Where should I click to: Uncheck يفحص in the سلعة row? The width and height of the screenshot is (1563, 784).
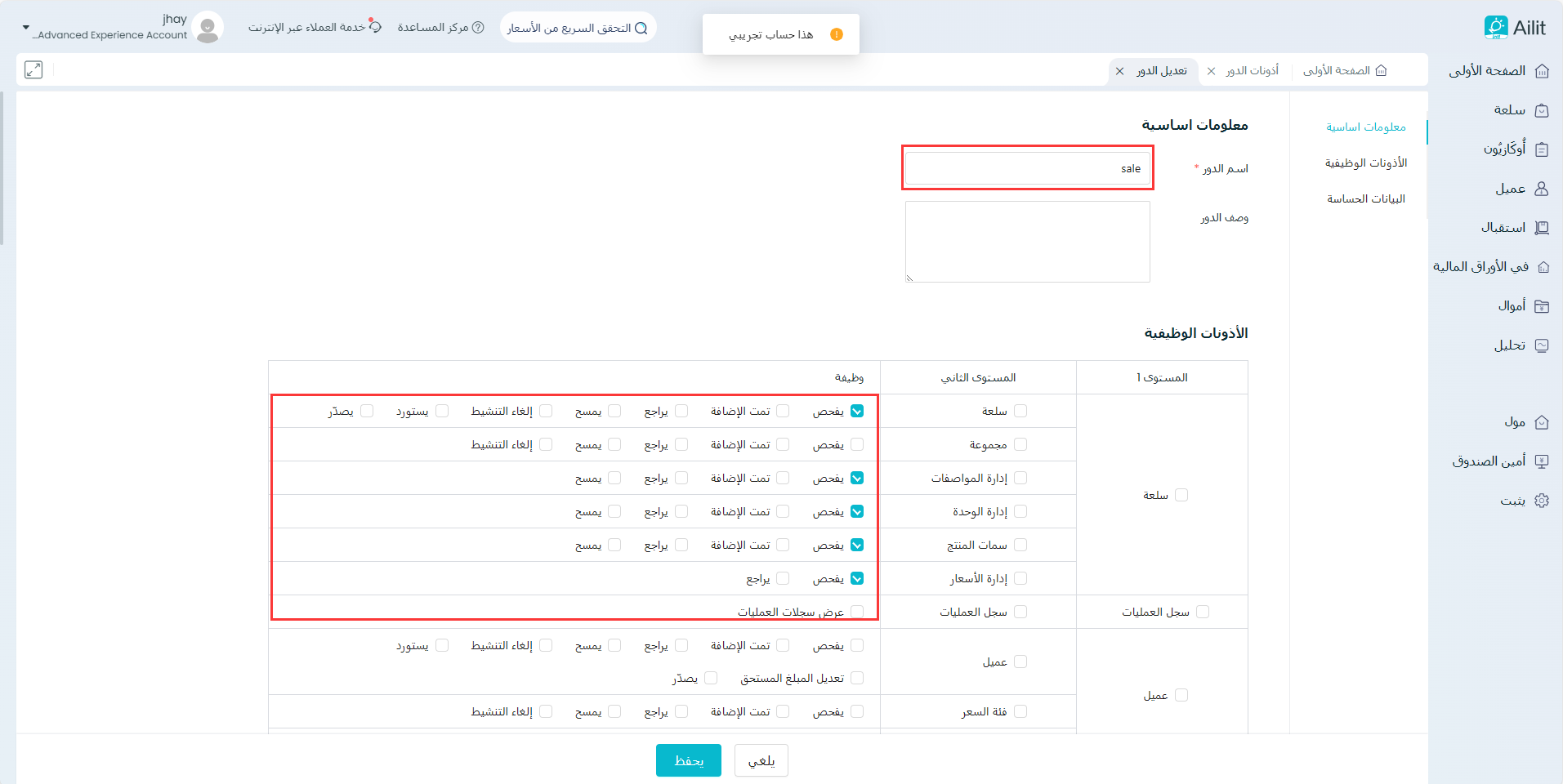pos(857,411)
